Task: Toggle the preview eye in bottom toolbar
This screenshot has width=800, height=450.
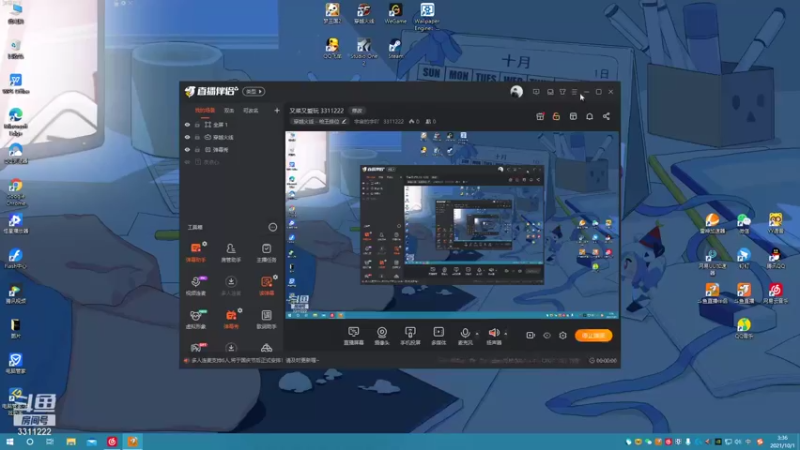Action: [x=547, y=335]
